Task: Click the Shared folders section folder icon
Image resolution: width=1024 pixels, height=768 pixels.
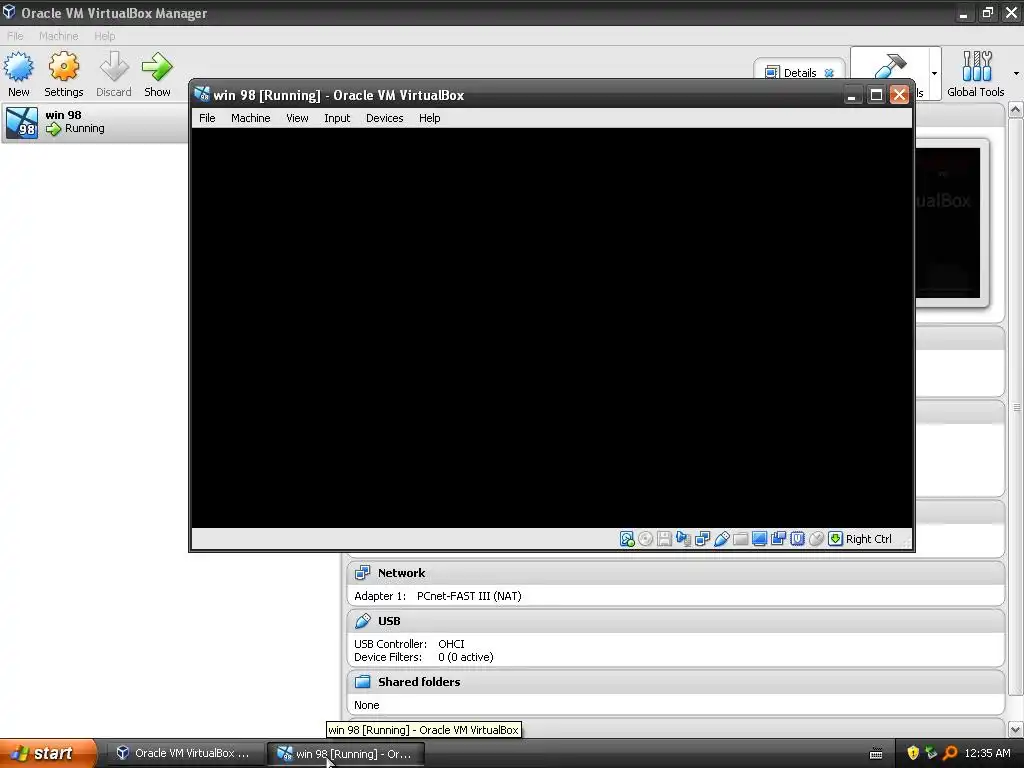Action: 362,682
